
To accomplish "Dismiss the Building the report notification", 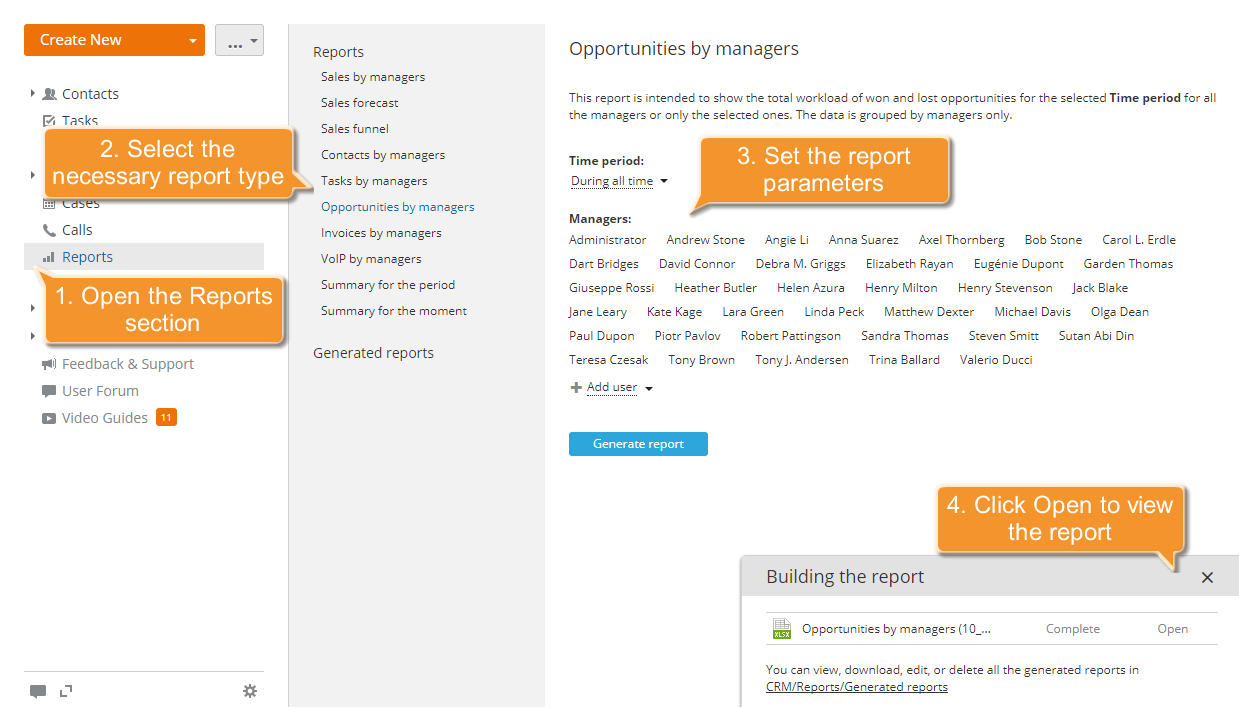I will [1208, 576].
